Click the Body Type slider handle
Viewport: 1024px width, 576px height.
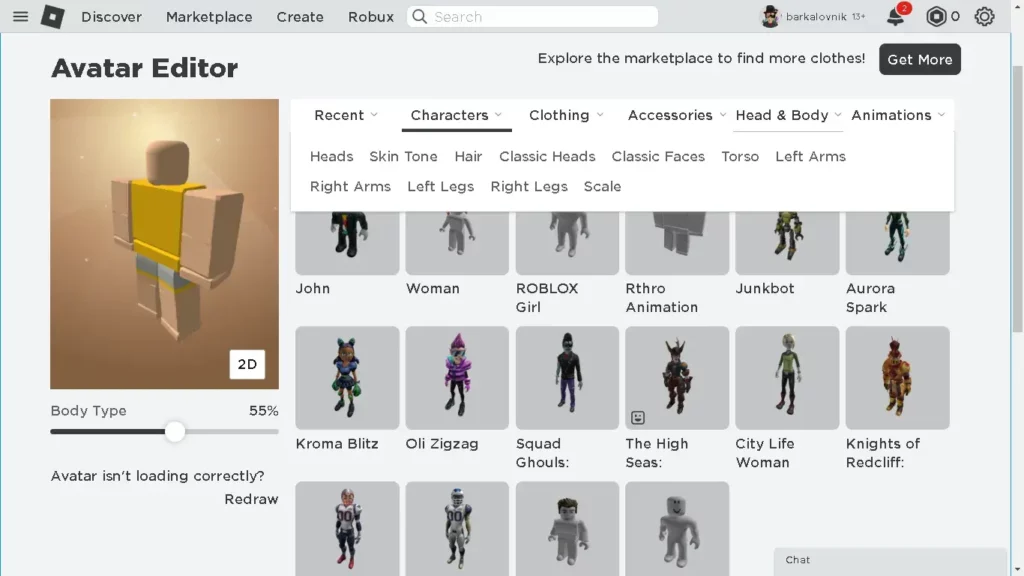pos(175,431)
